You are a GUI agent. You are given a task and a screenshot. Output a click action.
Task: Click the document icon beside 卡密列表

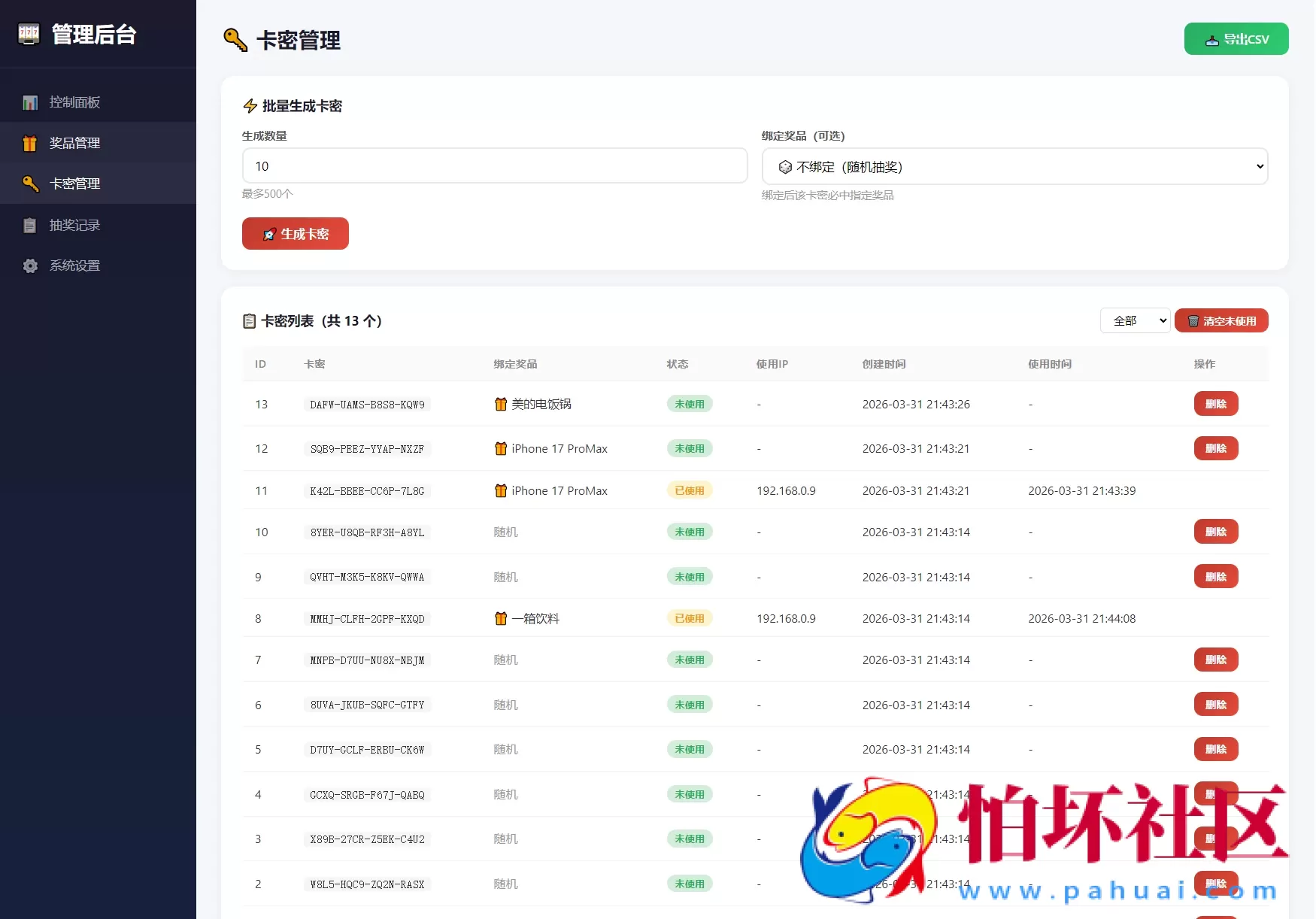[249, 320]
